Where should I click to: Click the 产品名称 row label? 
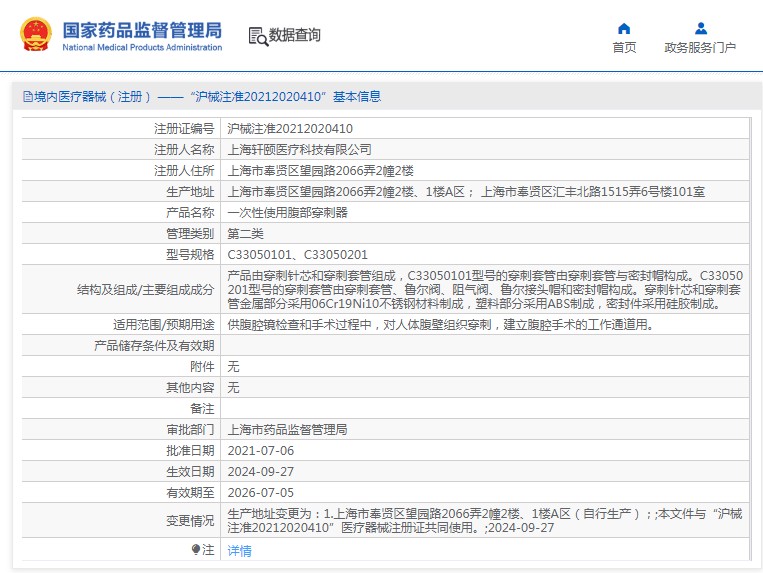click(x=190, y=213)
